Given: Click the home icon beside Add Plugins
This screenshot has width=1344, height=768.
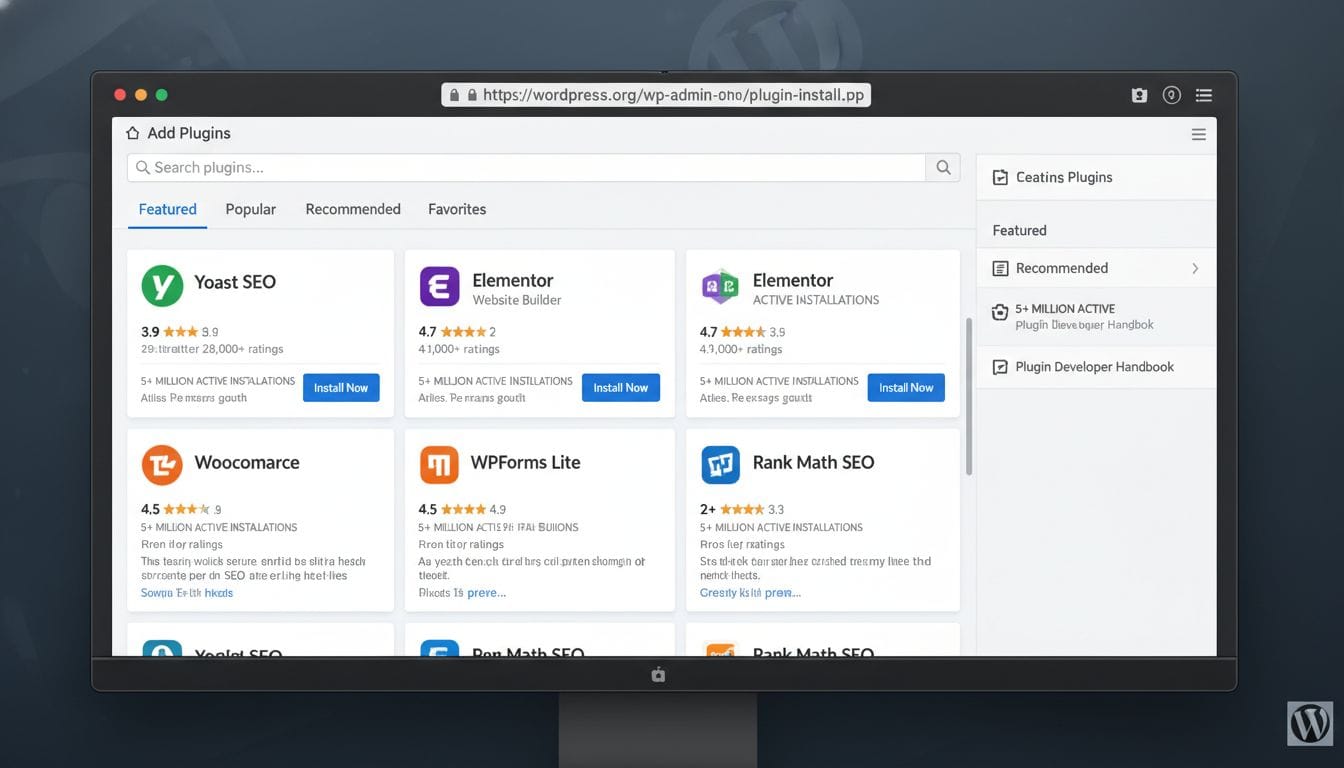Looking at the screenshot, I should point(133,133).
